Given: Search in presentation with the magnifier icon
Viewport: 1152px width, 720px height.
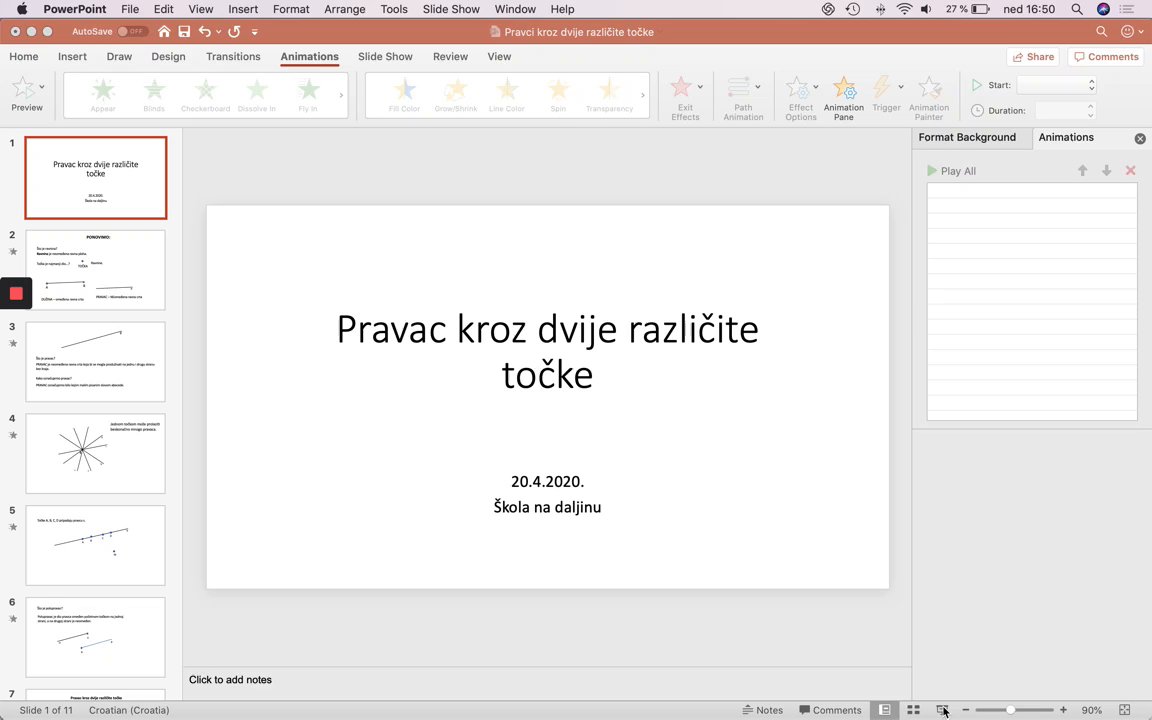Looking at the screenshot, I should [x=1101, y=32].
